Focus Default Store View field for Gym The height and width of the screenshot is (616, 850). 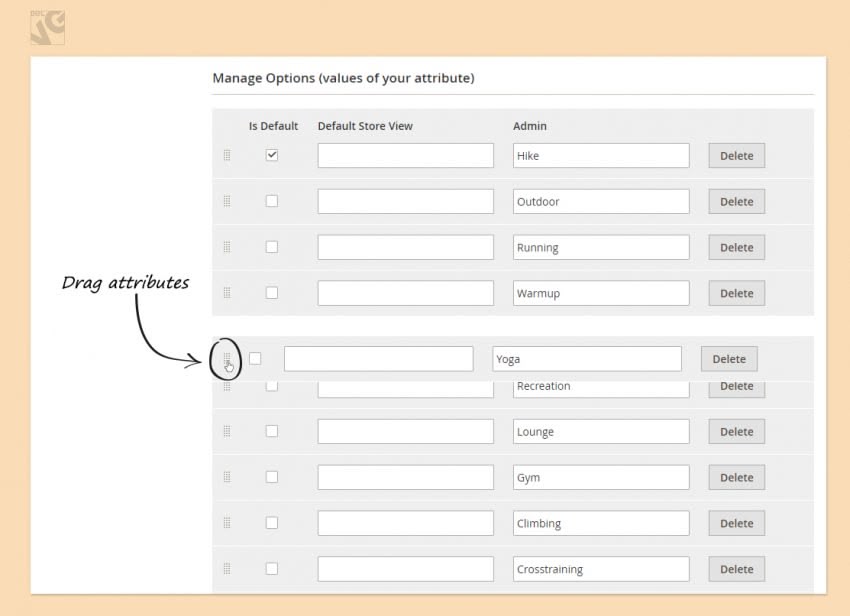pos(405,477)
